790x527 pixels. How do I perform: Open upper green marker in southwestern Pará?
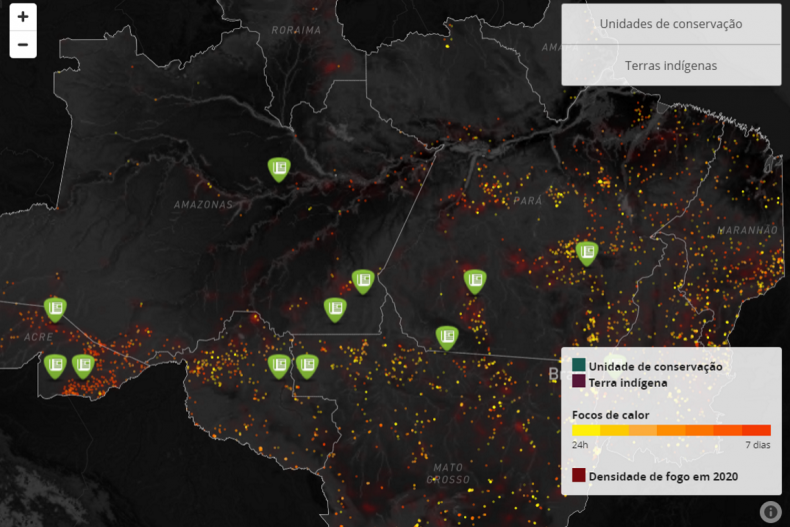pyautogui.click(x=475, y=280)
